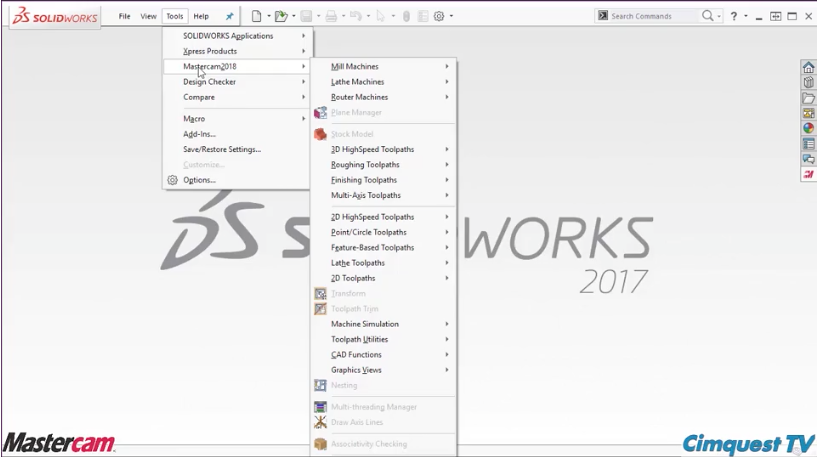Open 3D HighSpeed Toolpaths submenu
This screenshot has height=457, width=817.
[384, 149]
